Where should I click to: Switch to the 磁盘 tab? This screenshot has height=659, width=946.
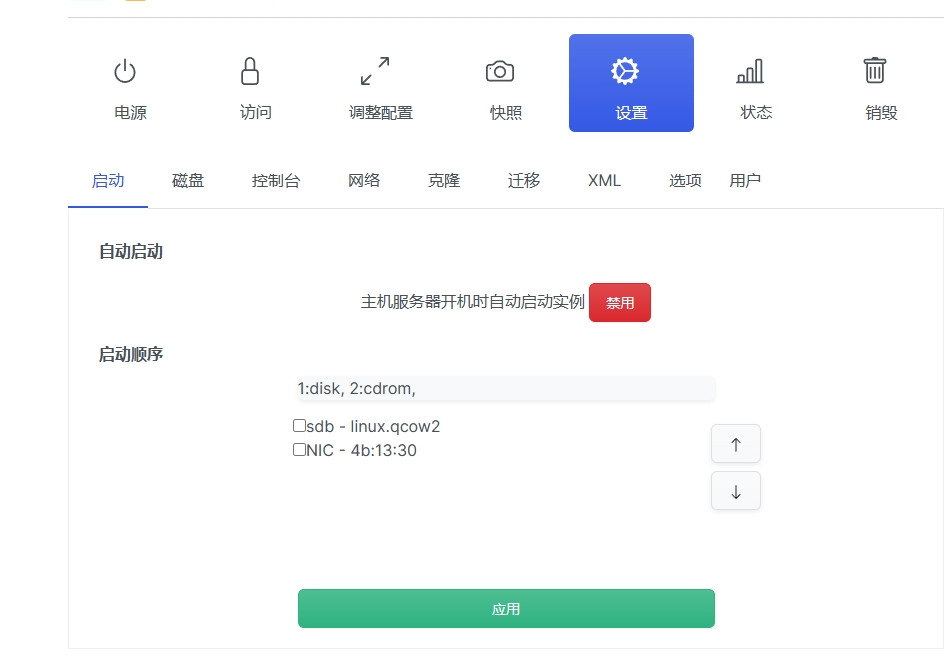click(x=188, y=181)
